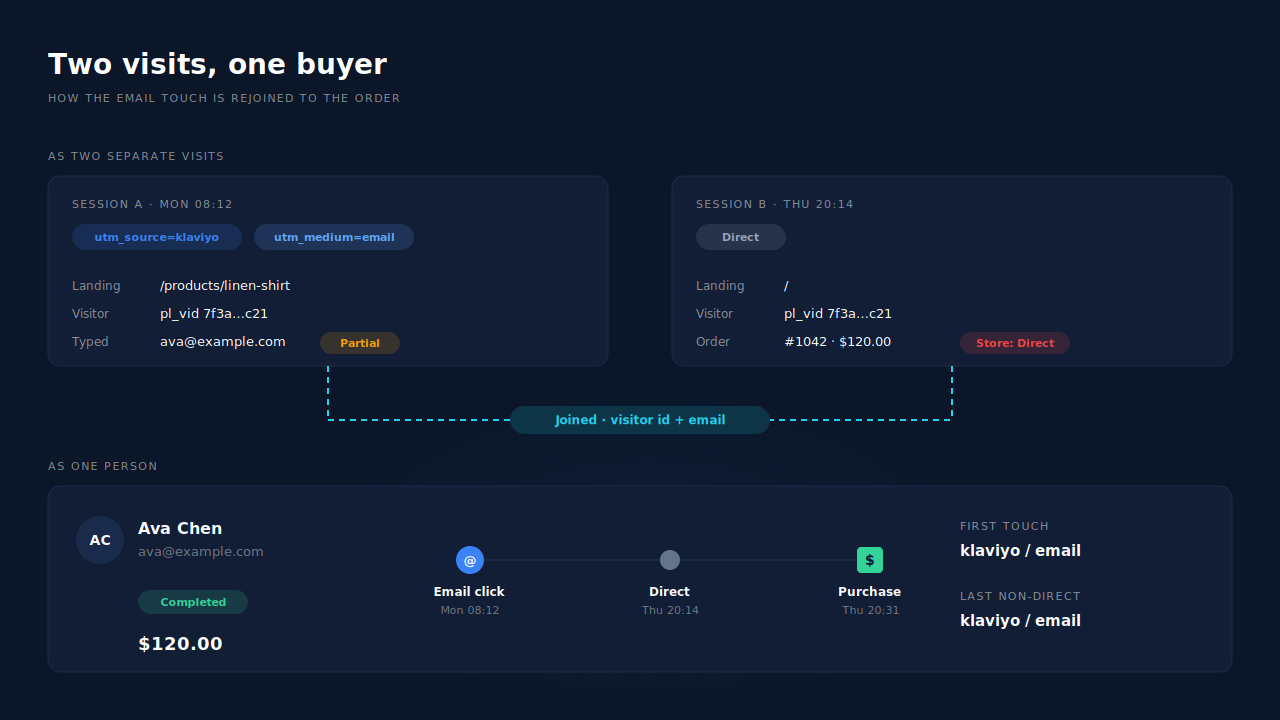Click the order value "#1042 · $120.00"
The width and height of the screenshot is (1280, 720).
click(x=837, y=342)
